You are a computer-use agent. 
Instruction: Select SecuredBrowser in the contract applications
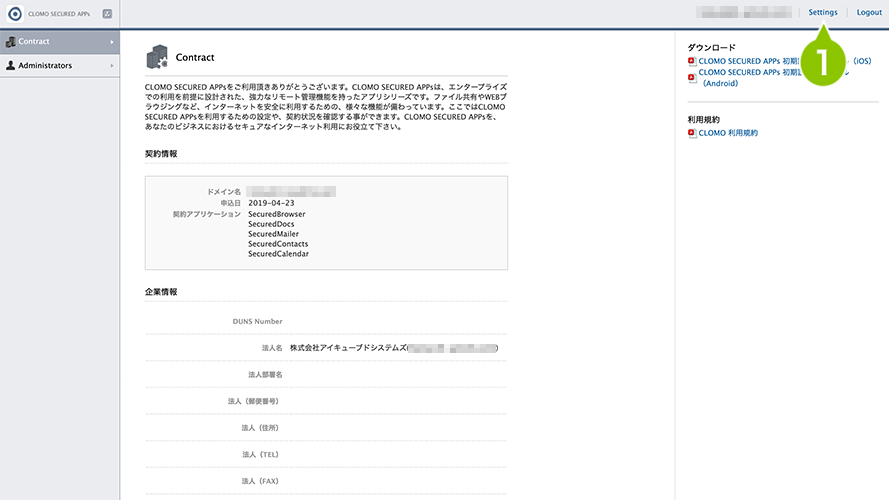click(277, 214)
